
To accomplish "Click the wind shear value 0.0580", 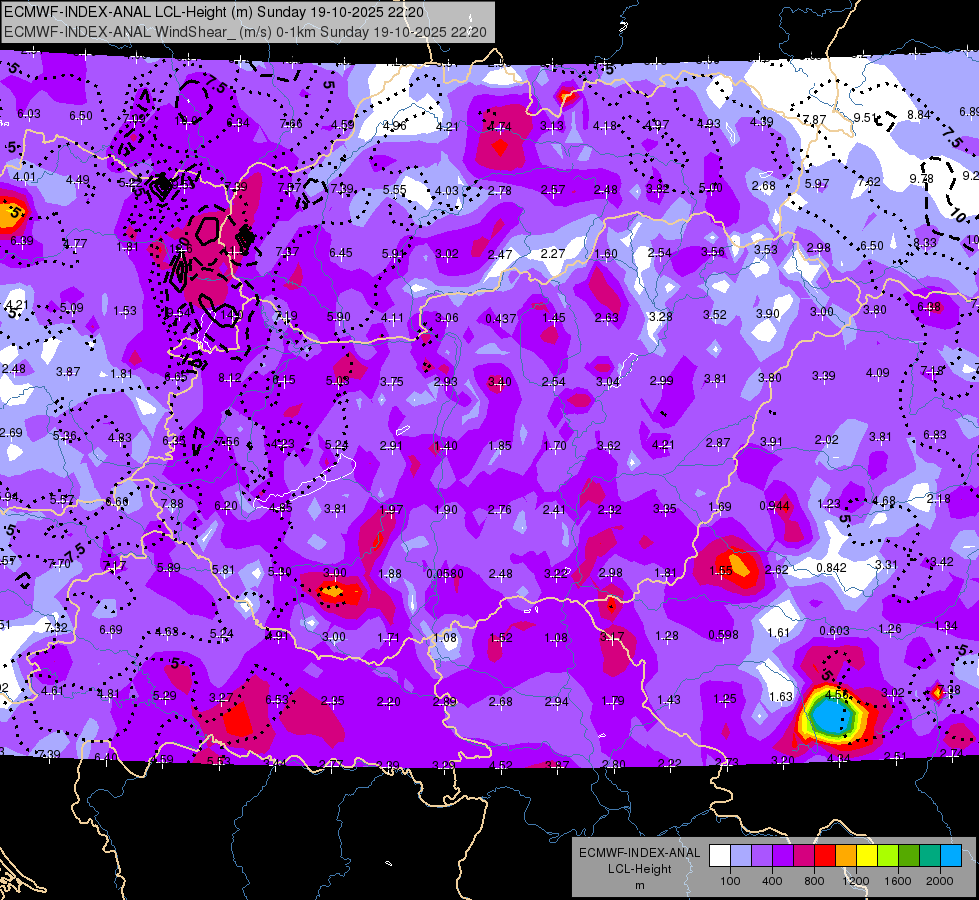I will 445,574.
